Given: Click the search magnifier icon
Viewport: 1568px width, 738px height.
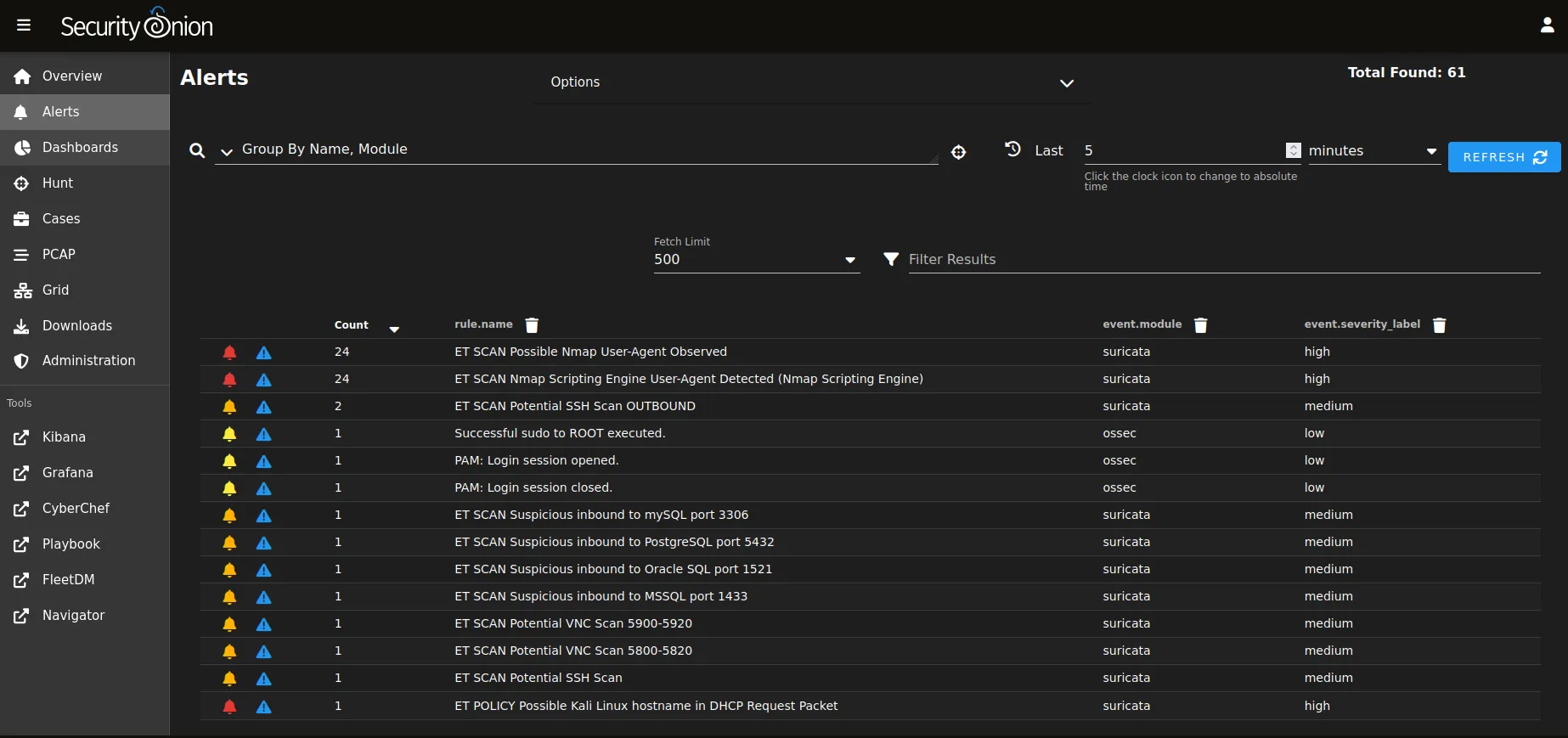Looking at the screenshot, I should coord(197,150).
